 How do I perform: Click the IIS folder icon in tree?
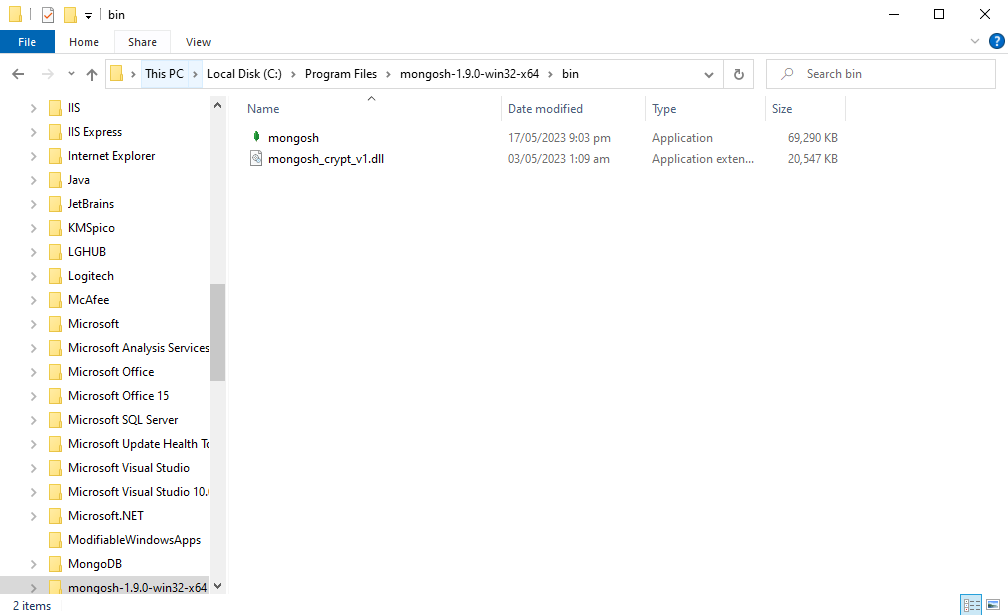pyautogui.click(x=55, y=108)
